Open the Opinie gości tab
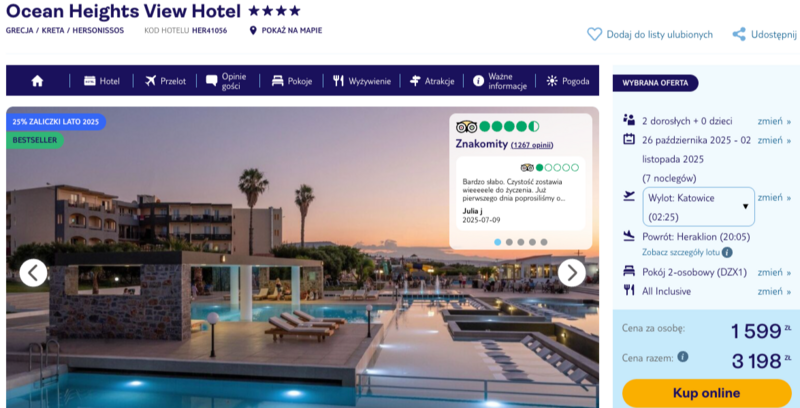 pyautogui.click(x=227, y=81)
